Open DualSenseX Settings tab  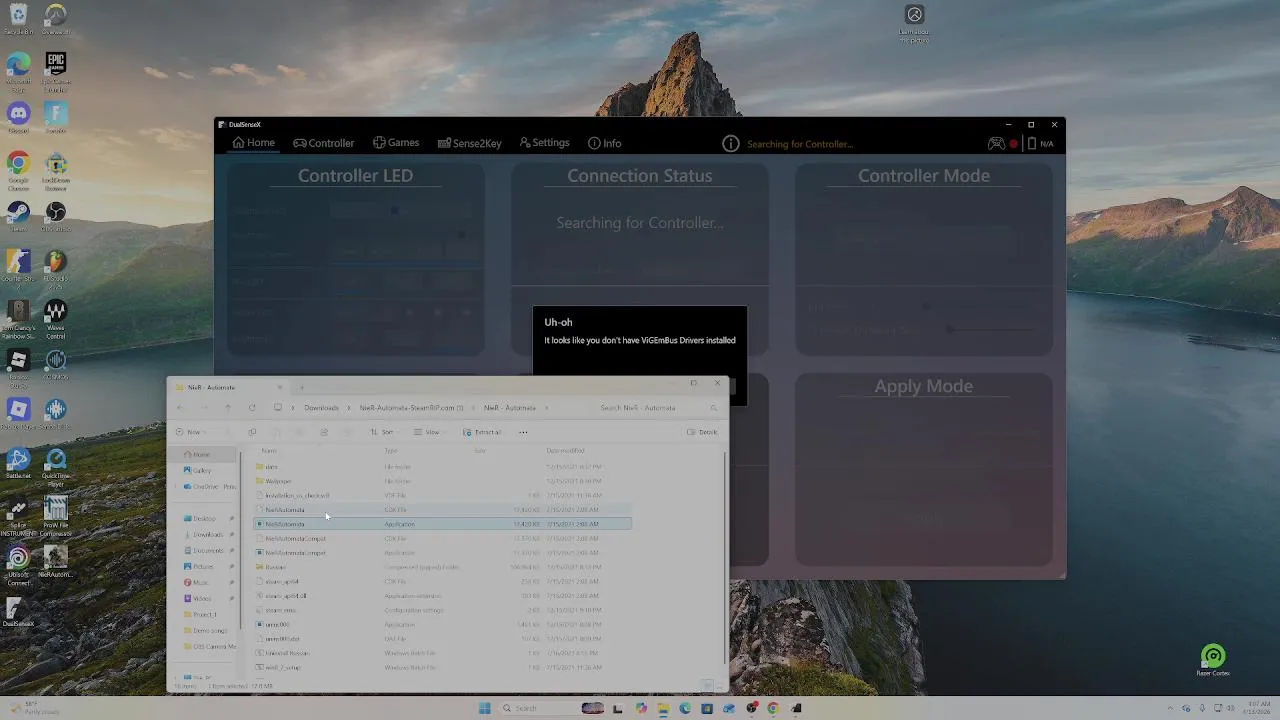(x=545, y=143)
